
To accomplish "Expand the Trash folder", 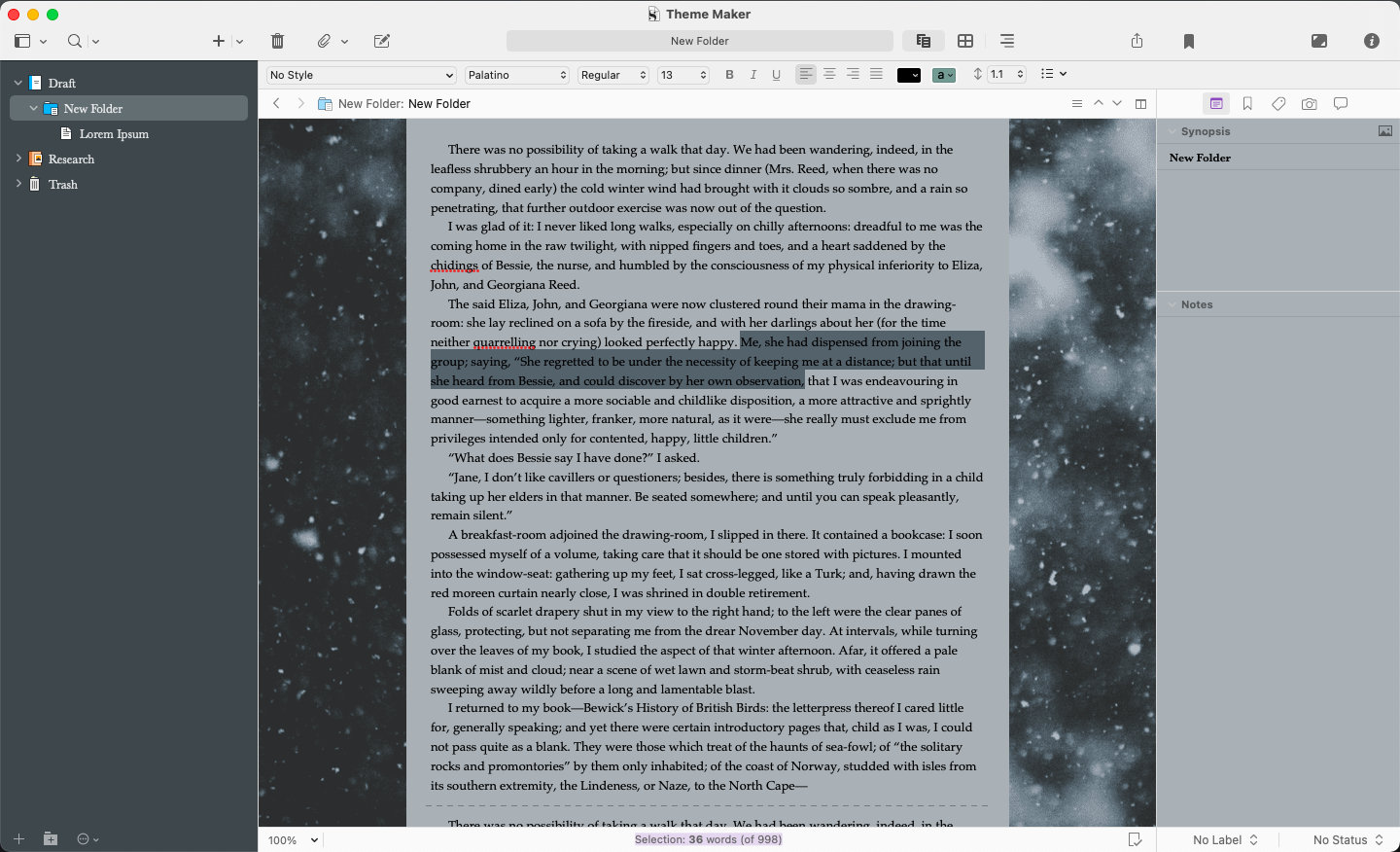I will 17,183.
